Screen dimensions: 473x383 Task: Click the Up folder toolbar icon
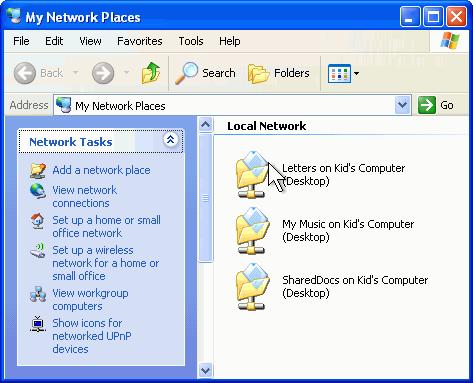(151, 73)
